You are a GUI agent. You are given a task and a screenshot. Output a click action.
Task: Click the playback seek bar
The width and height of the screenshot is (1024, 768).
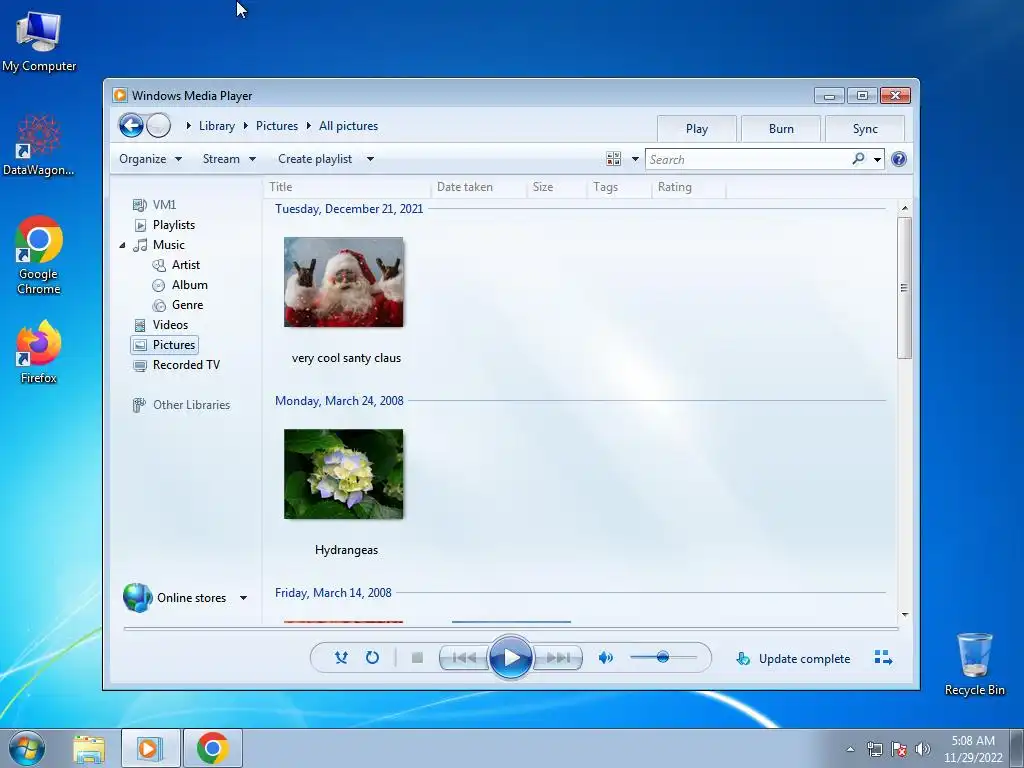511,628
